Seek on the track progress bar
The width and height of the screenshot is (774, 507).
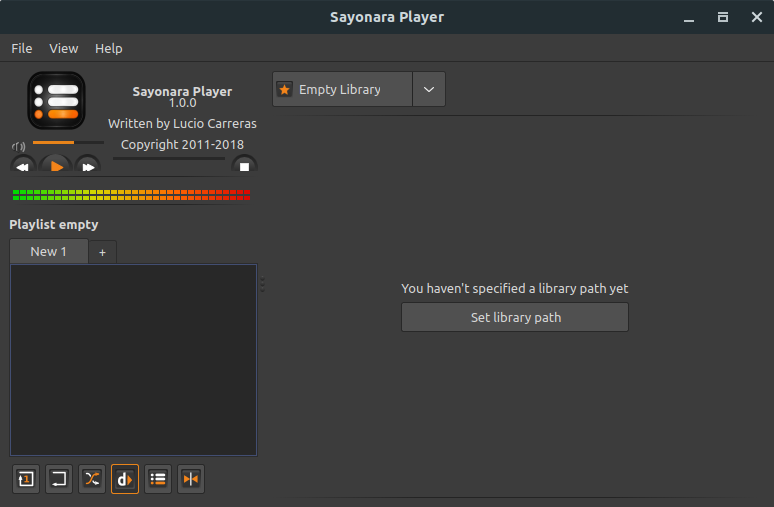pyautogui.click(x=169, y=158)
